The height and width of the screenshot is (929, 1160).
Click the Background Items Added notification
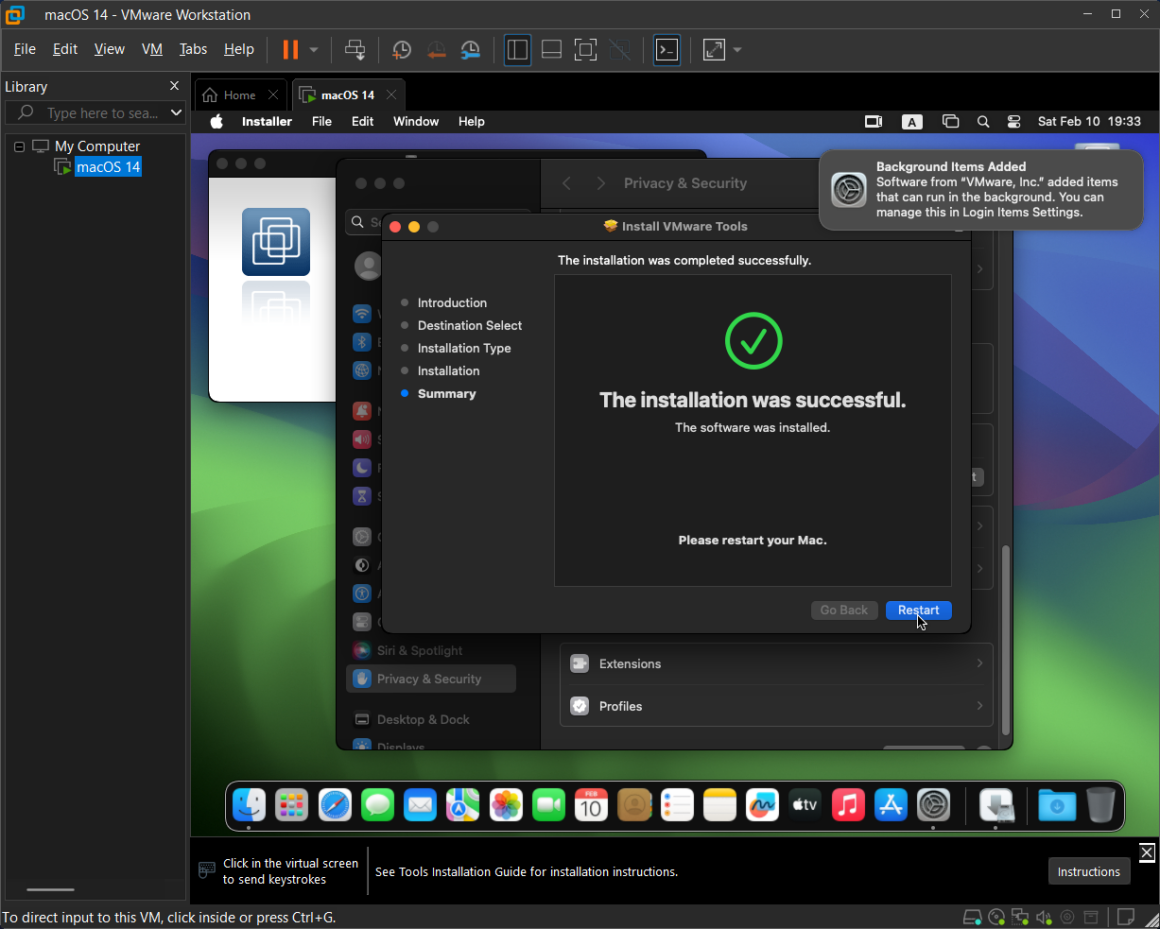(981, 189)
